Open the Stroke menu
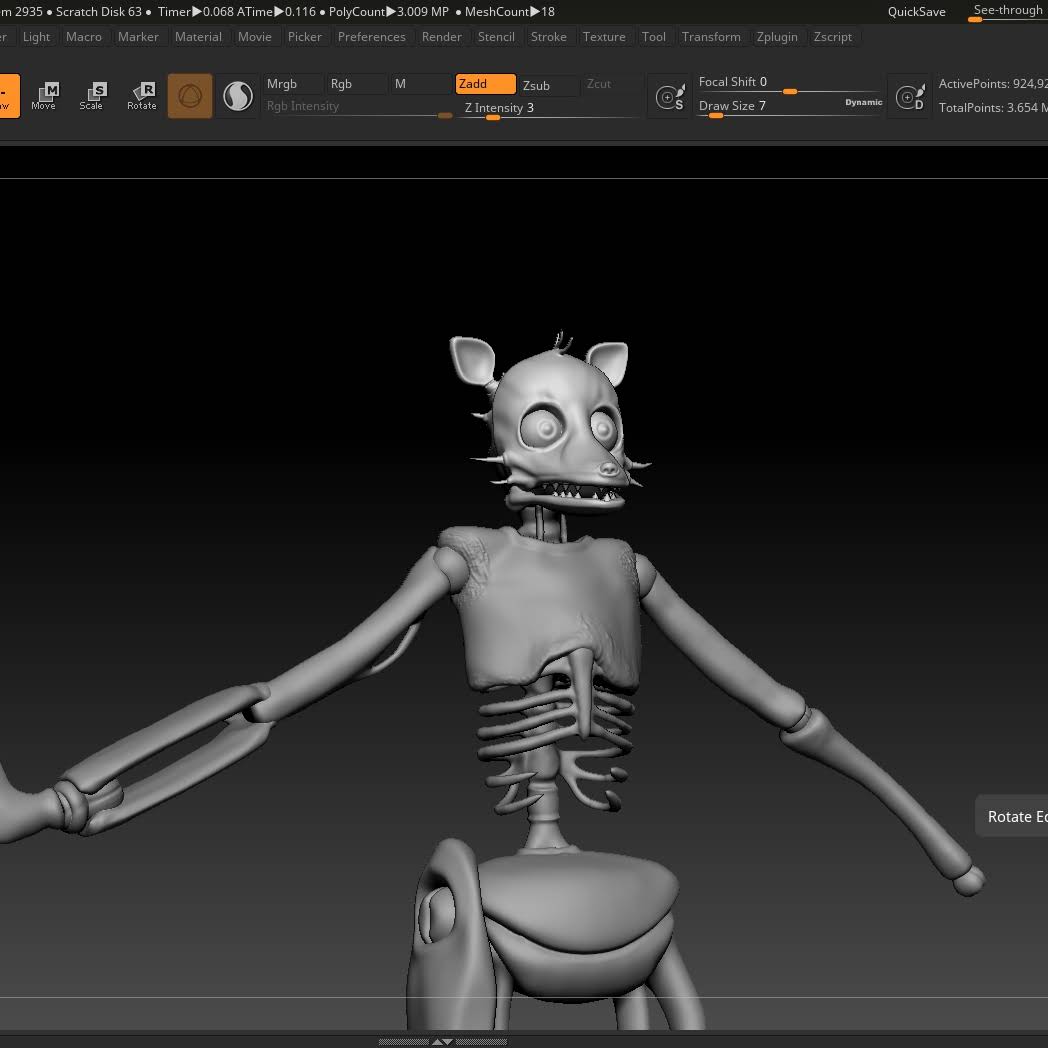The image size is (1048, 1048). pyautogui.click(x=548, y=37)
